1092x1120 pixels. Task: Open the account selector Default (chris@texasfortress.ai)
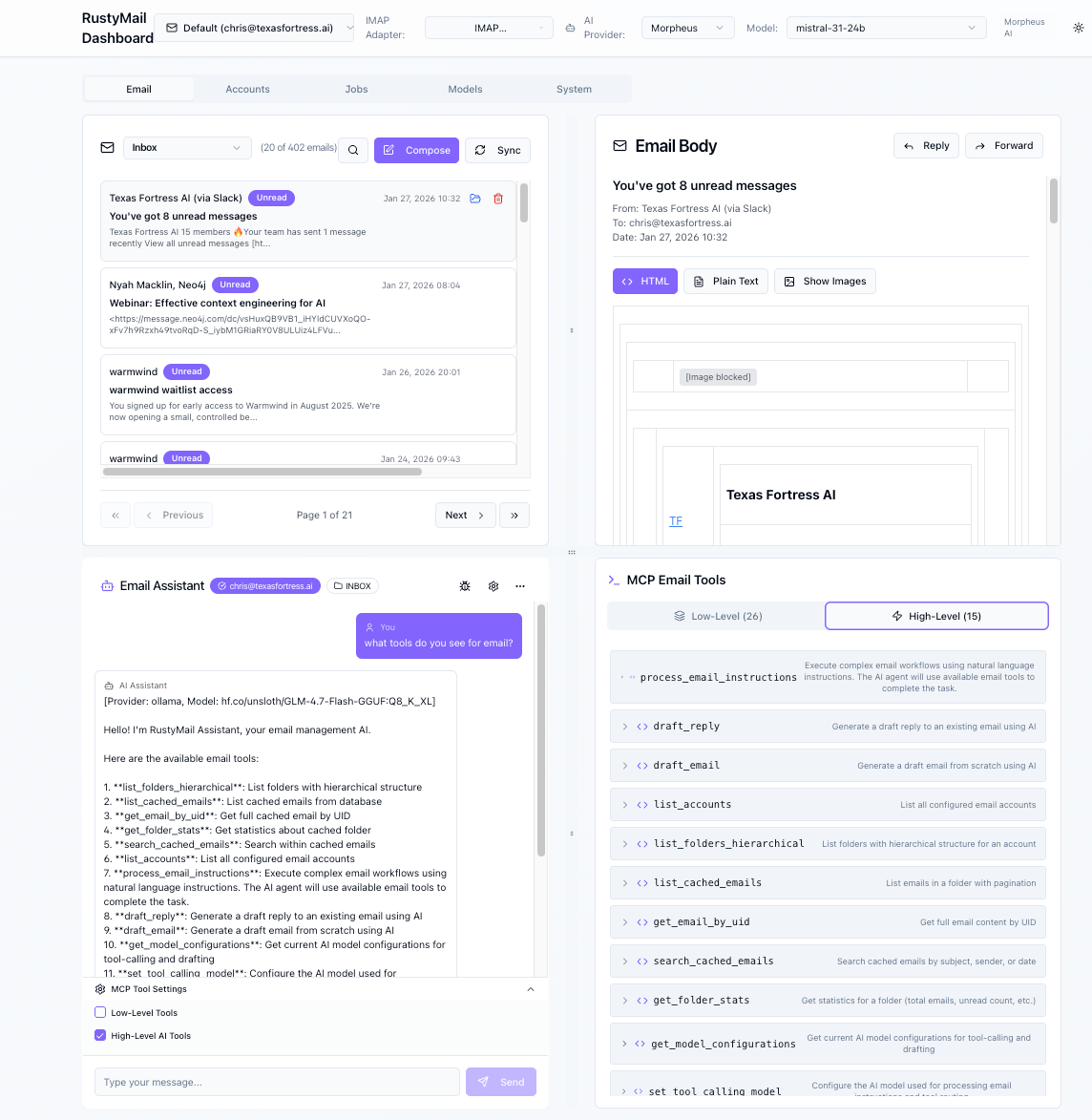point(254,28)
